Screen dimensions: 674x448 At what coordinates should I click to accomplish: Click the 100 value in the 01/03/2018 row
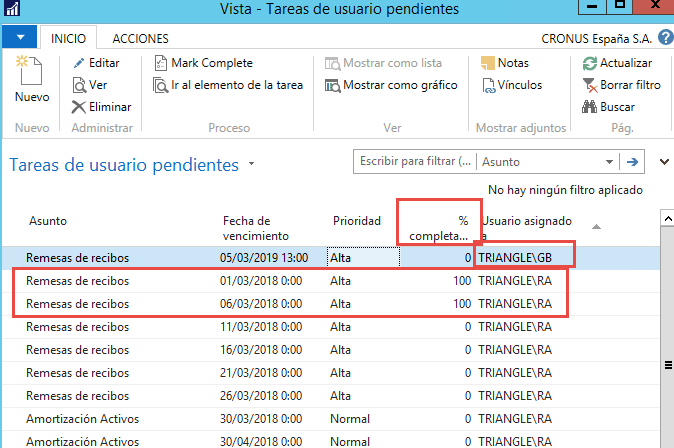pos(462,281)
